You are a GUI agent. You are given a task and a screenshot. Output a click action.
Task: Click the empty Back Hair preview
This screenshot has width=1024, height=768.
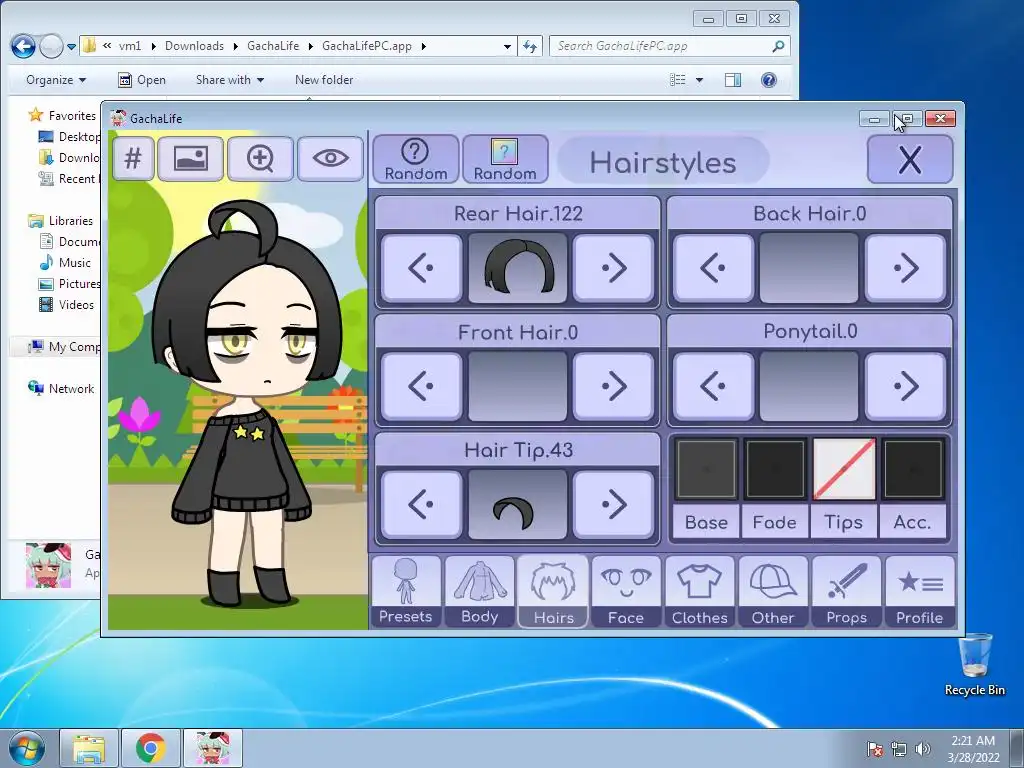809,268
